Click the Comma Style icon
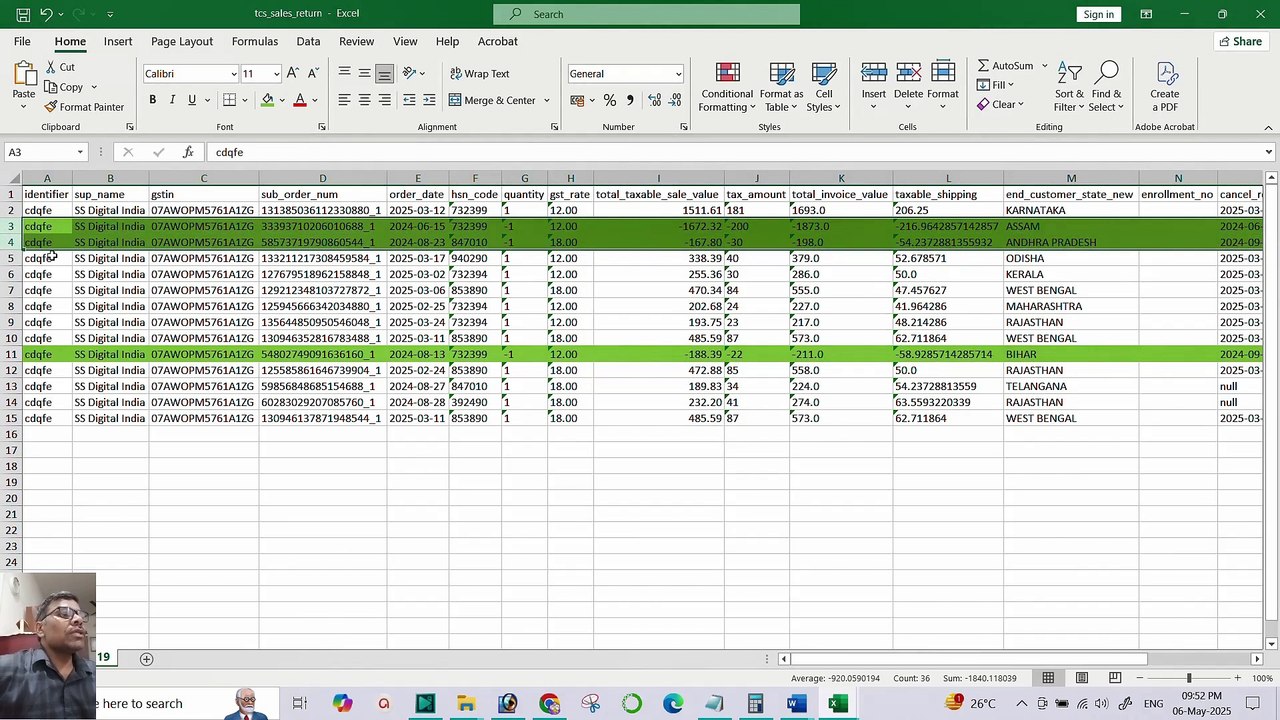The height and width of the screenshot is (720, 1280). pyautogui.click(x=630, y=100)
